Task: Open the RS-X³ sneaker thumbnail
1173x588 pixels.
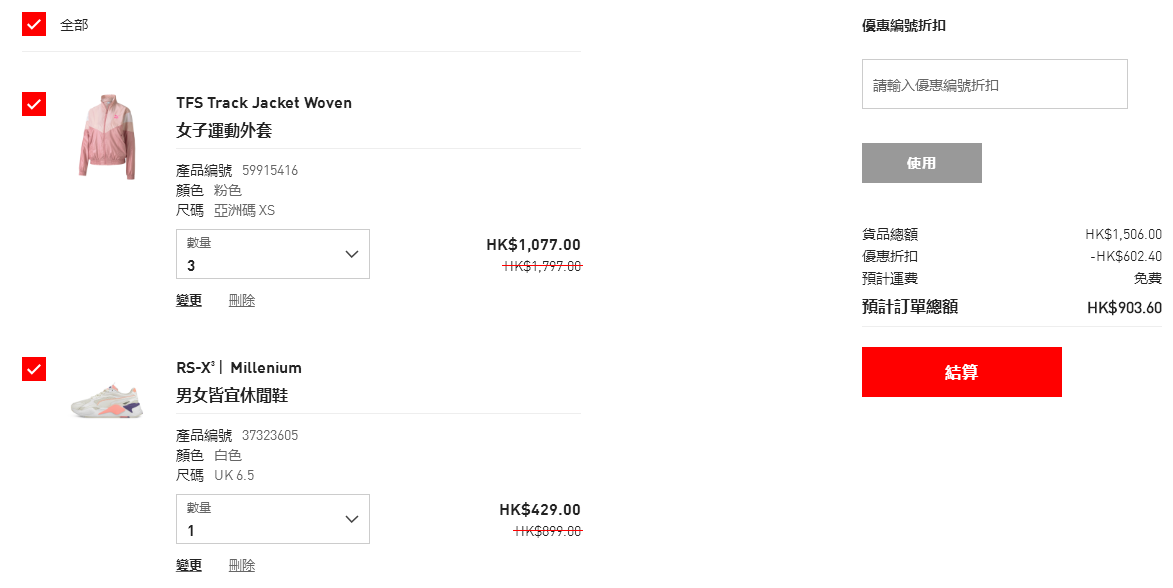Action: [107, 400]
